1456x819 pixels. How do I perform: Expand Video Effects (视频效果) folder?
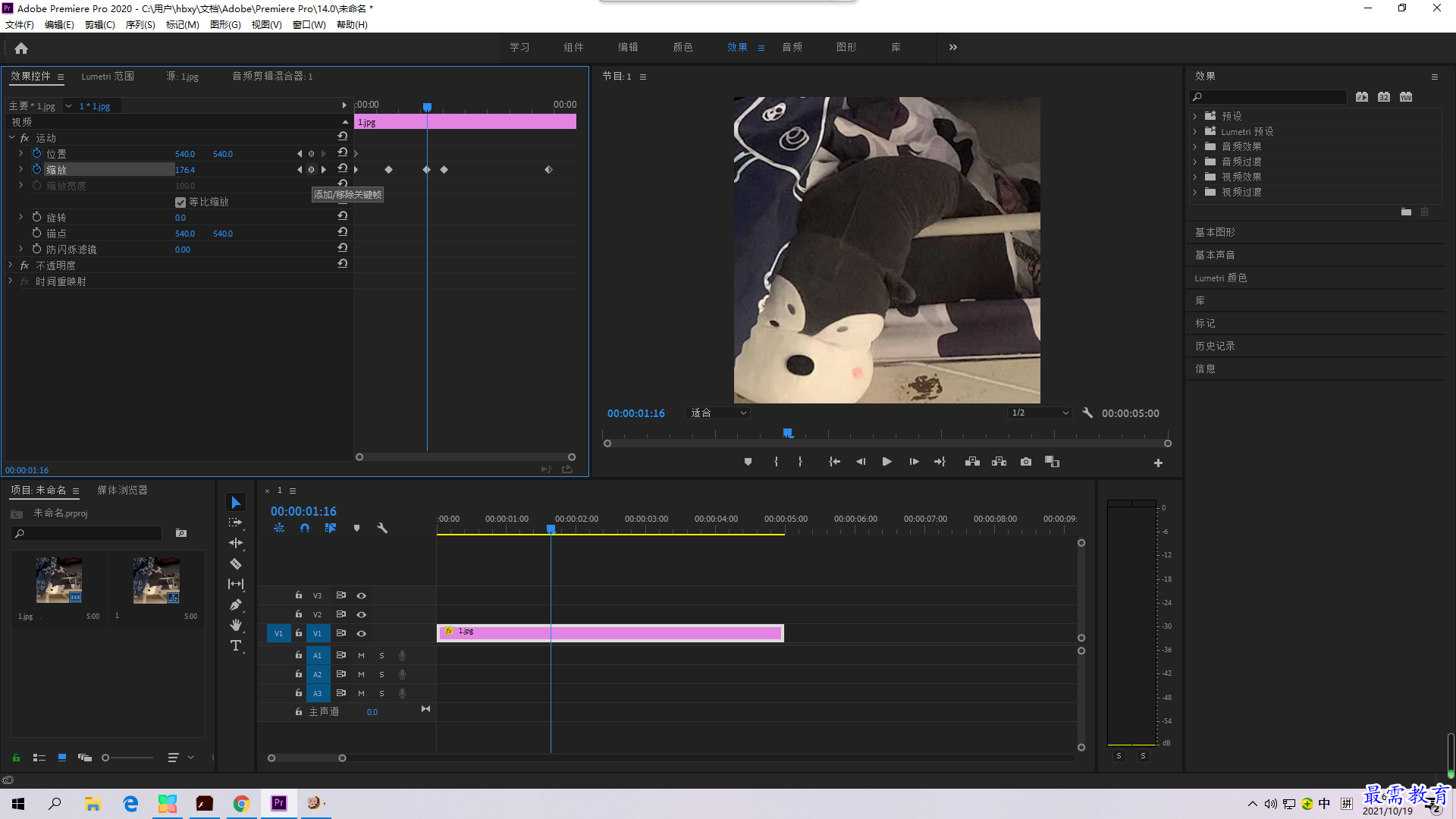(1195, 177)
